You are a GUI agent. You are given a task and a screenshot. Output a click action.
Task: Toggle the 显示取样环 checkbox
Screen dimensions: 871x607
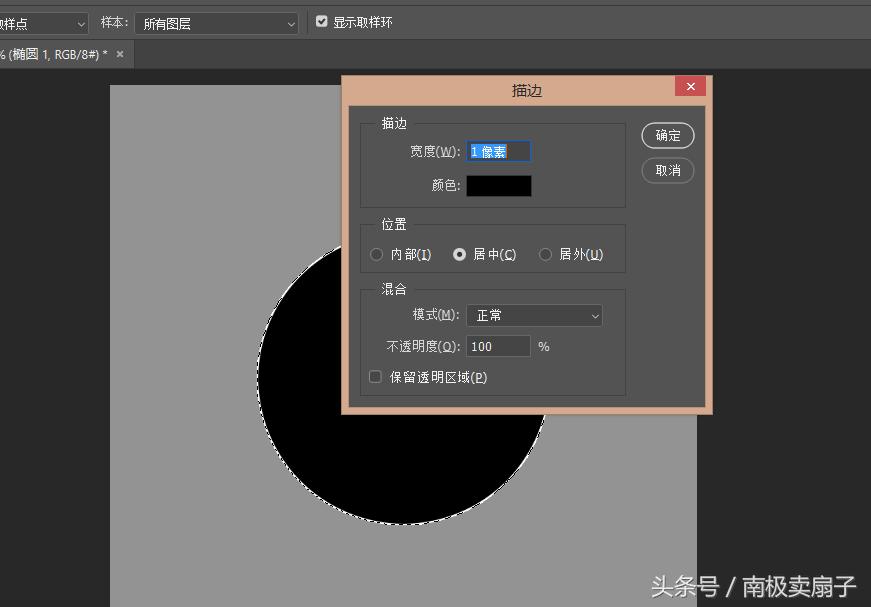[321, 20]
